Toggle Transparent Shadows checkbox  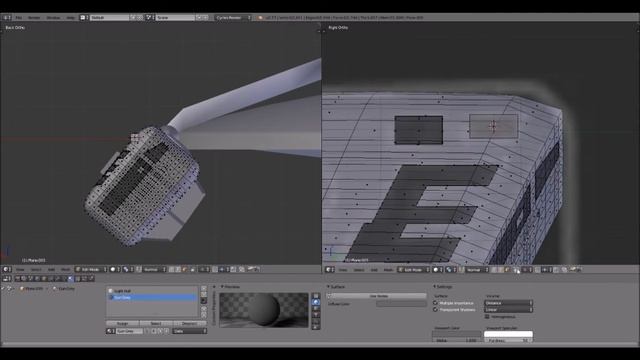point(435,309)
